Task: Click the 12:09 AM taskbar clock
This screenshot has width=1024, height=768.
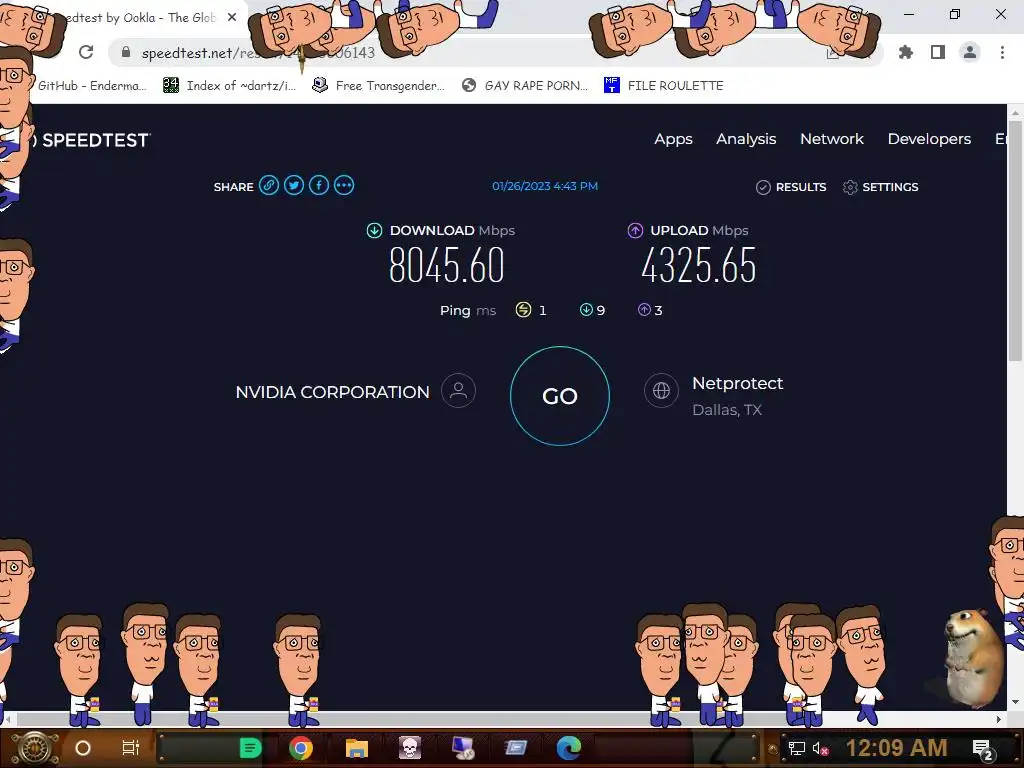Action: coord(897,748)
